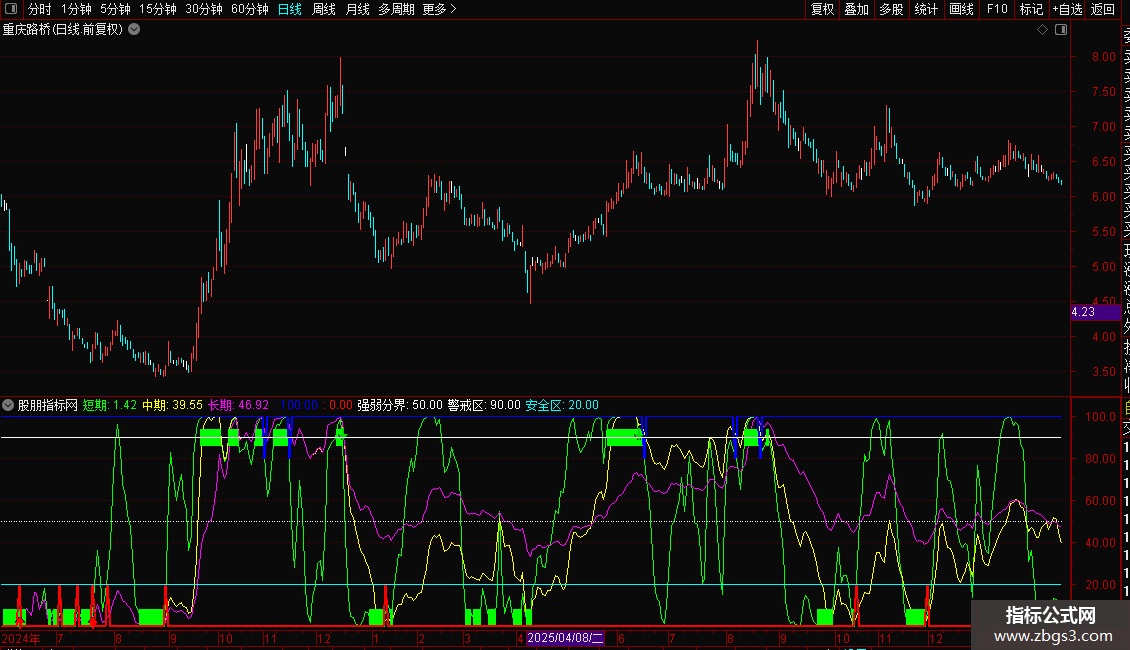Screen dimensions: 1130x650
Task: Select the 日线 daily tab
Action: [x=290, y=9]
